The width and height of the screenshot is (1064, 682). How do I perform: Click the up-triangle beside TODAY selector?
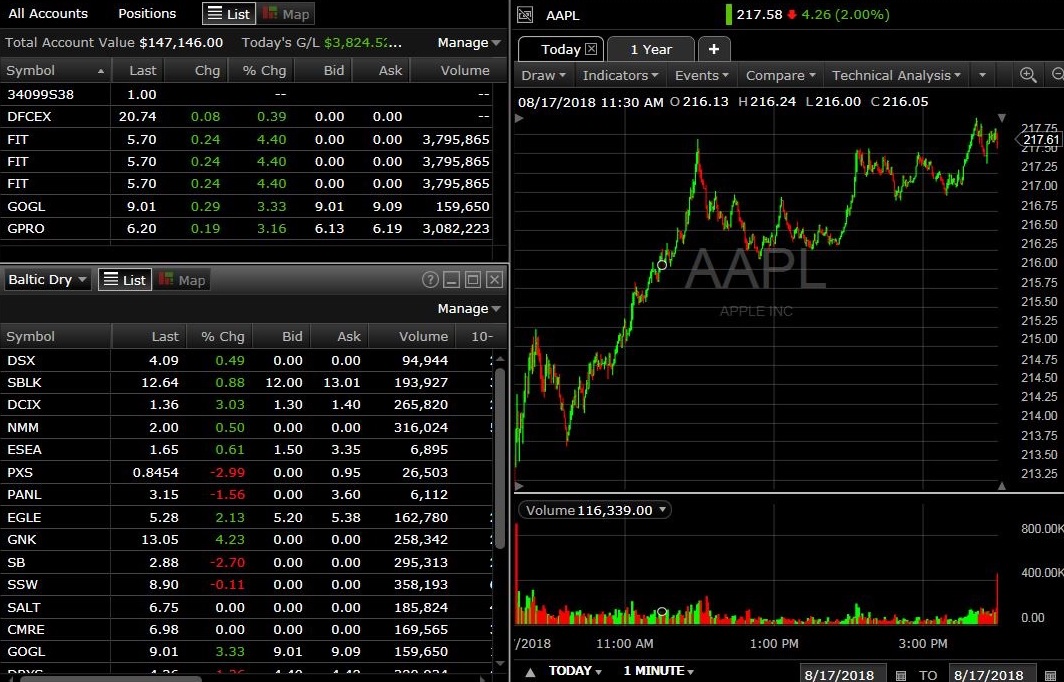click(531, 672)
